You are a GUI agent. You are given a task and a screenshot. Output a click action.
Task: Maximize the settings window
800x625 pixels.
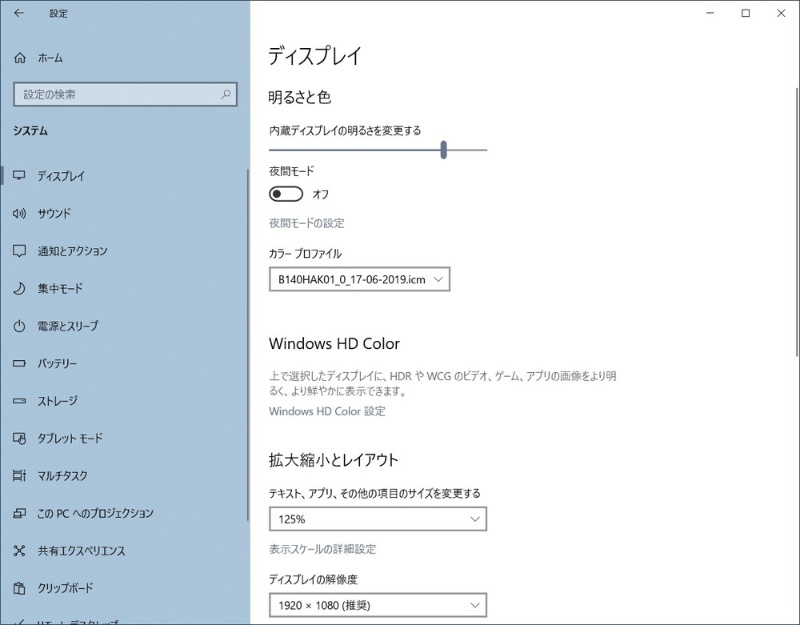point(745,13)
